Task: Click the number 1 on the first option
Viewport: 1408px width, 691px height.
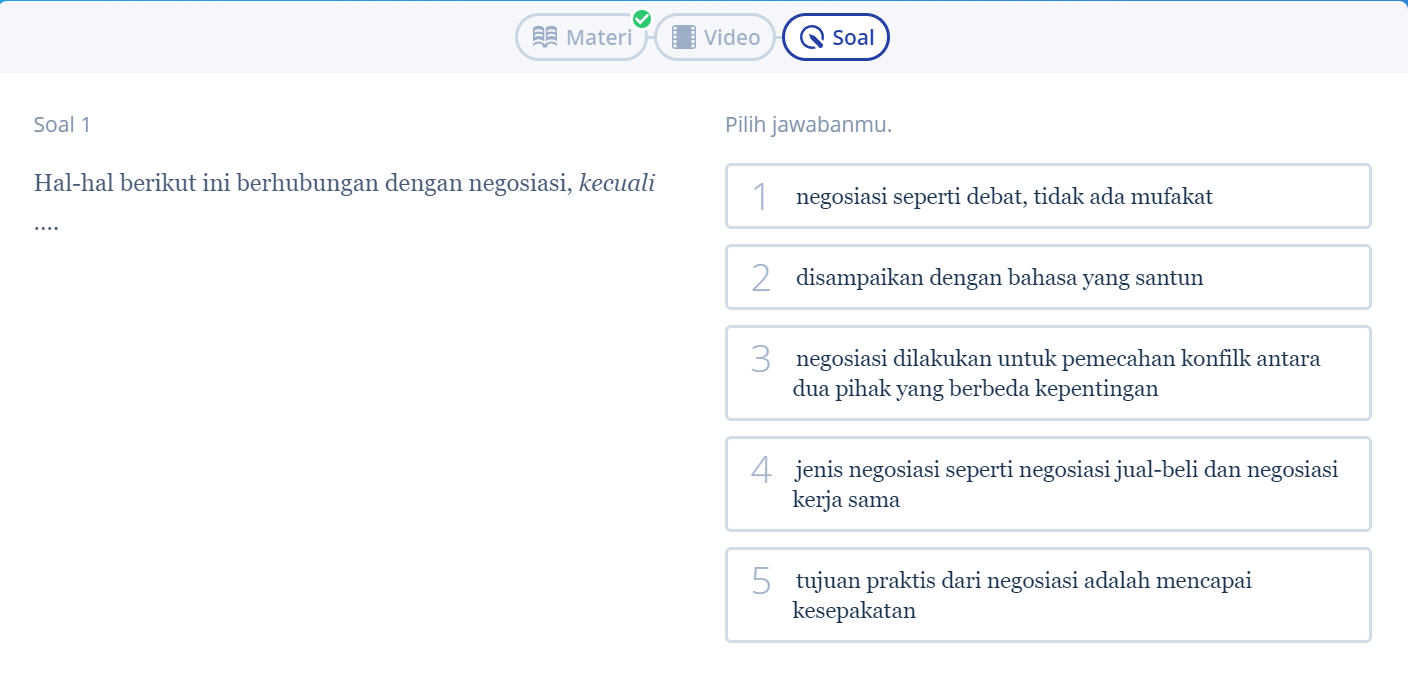Action: point(761,197)
